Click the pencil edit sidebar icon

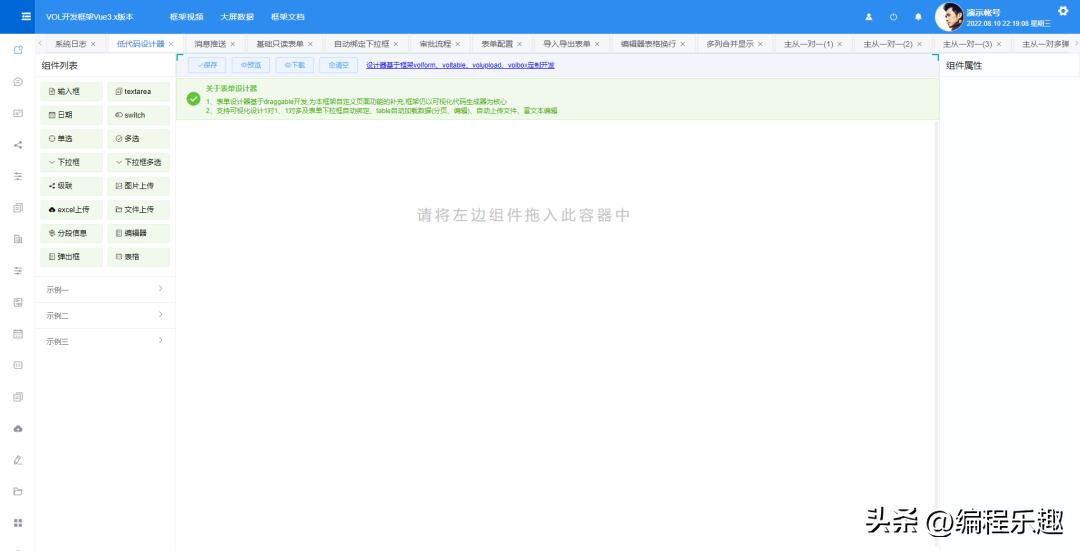(18, 460)
